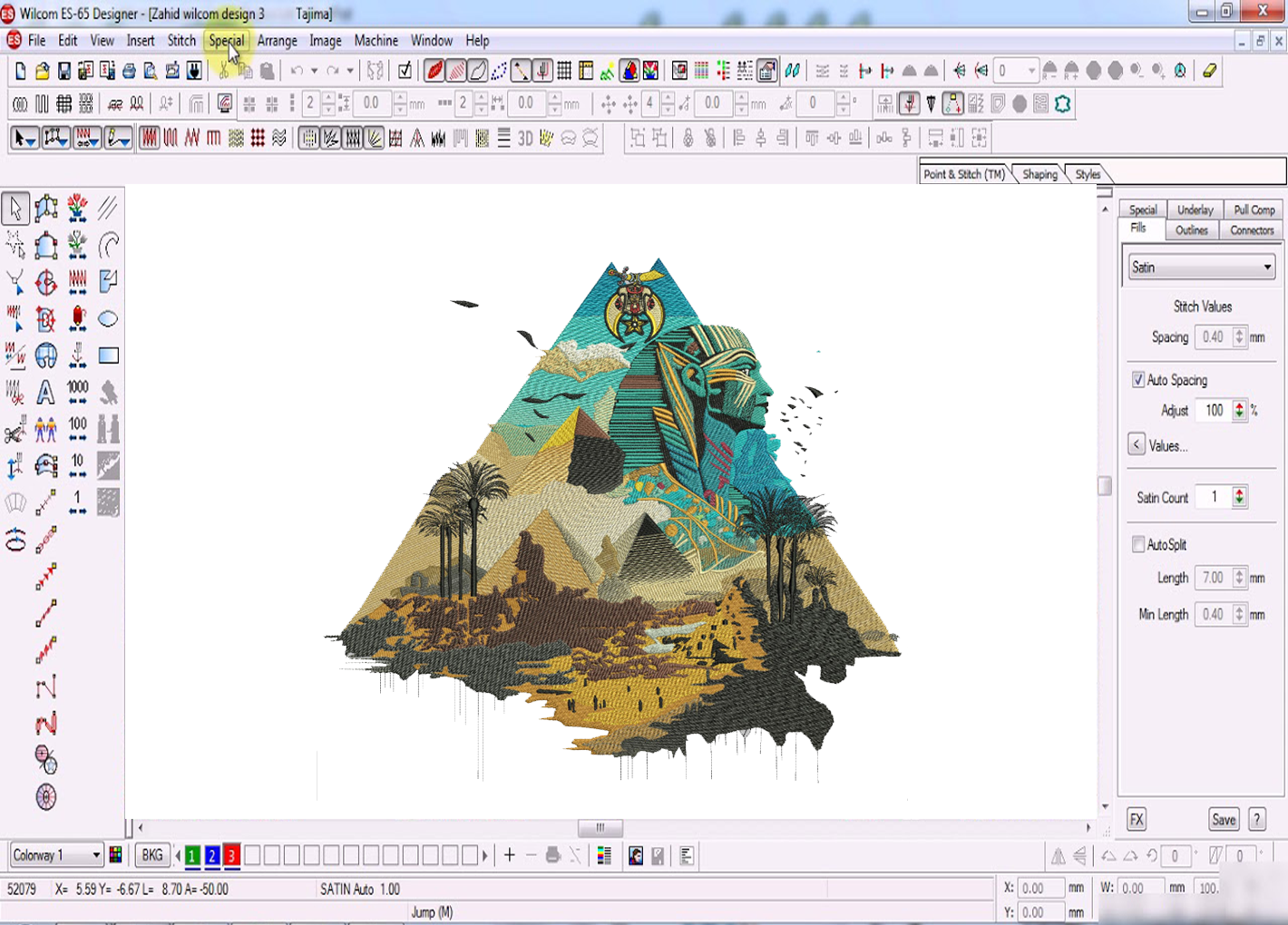The width and height of the screenshot is (1288, 925).
Task: Open the Lettering tool
Action: [45, 393]
